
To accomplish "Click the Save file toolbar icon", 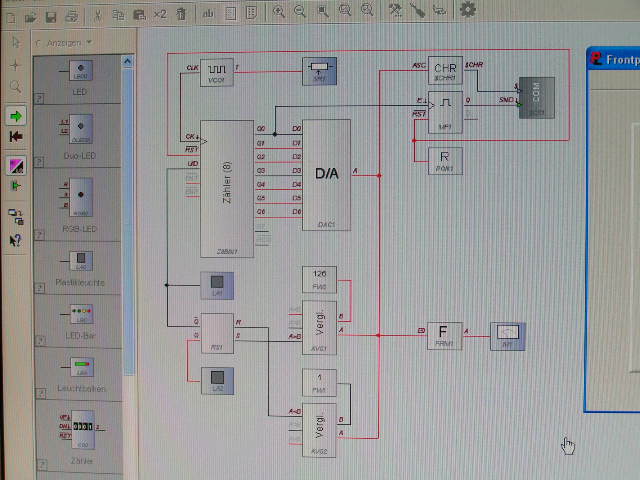I will 51,14.
